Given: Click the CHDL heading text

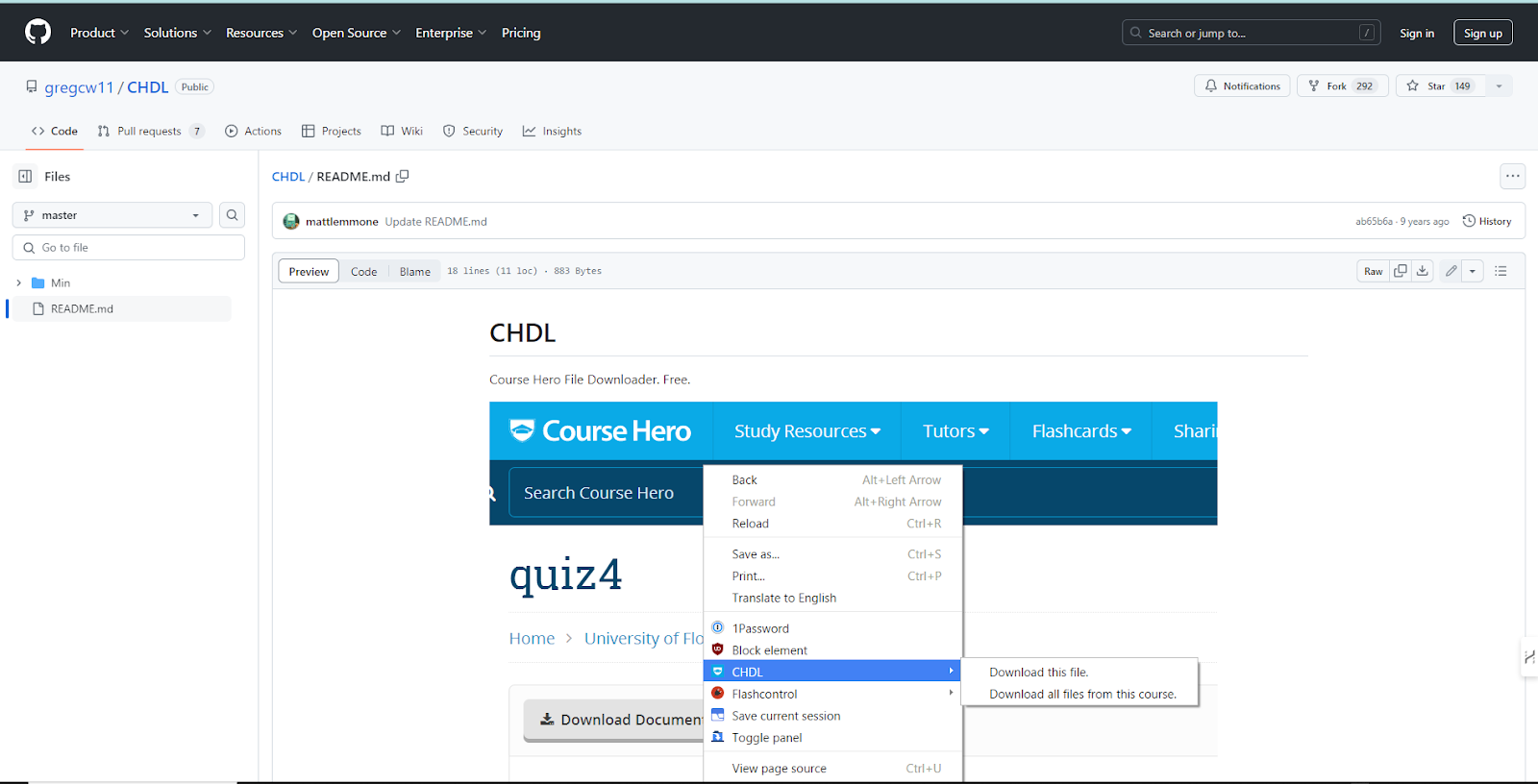Looking at the screenshot, I should click(523, 333).
